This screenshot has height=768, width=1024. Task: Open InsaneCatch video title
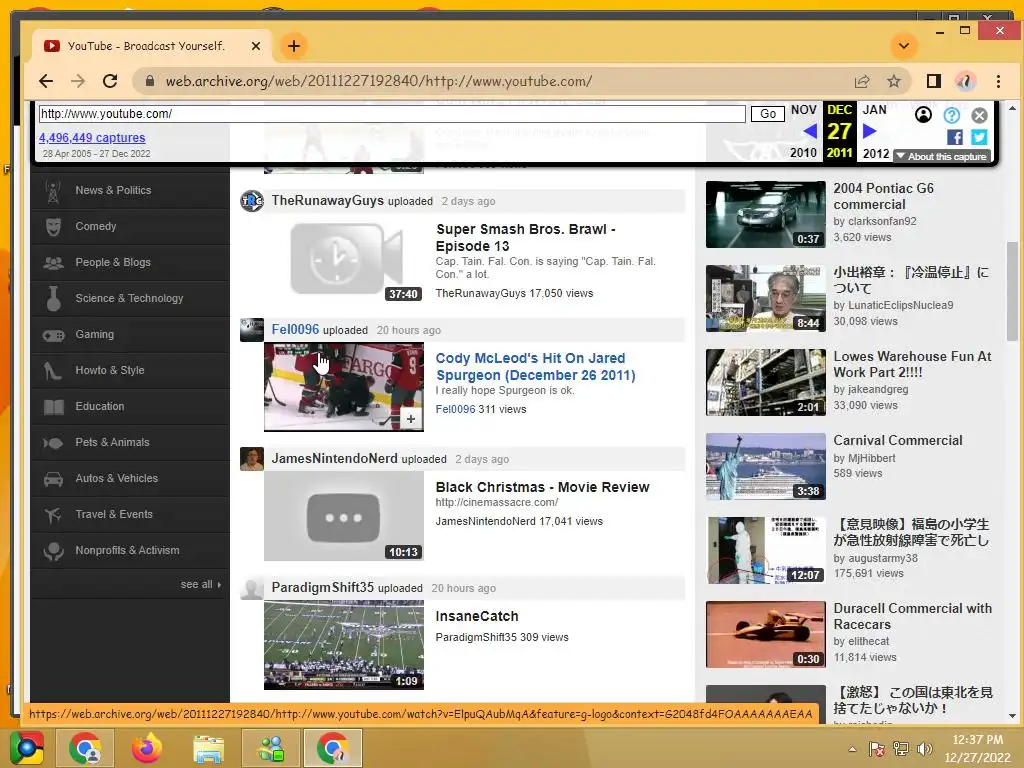[477, 616]
